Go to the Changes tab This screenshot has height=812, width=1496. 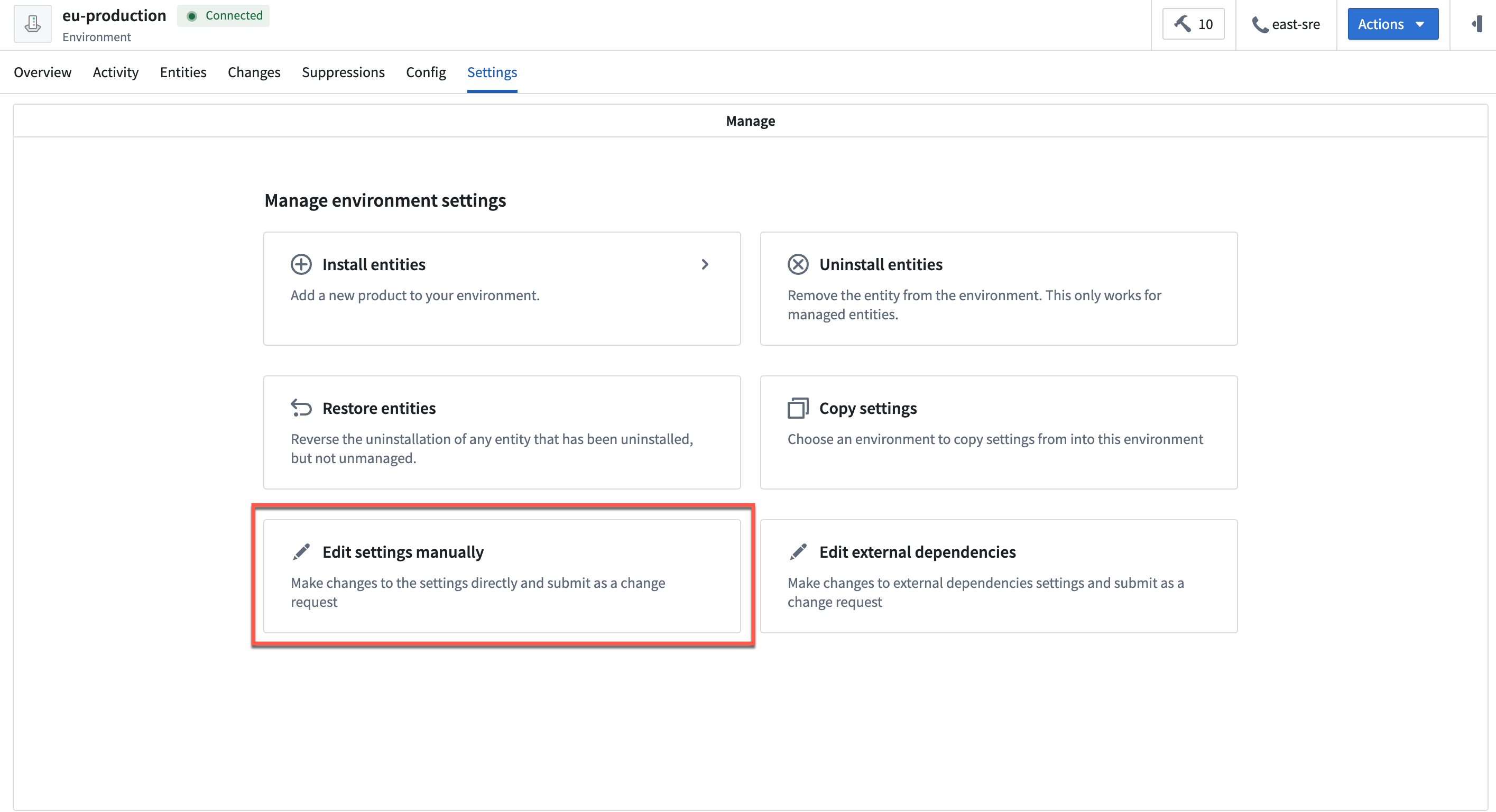[254, 72]
